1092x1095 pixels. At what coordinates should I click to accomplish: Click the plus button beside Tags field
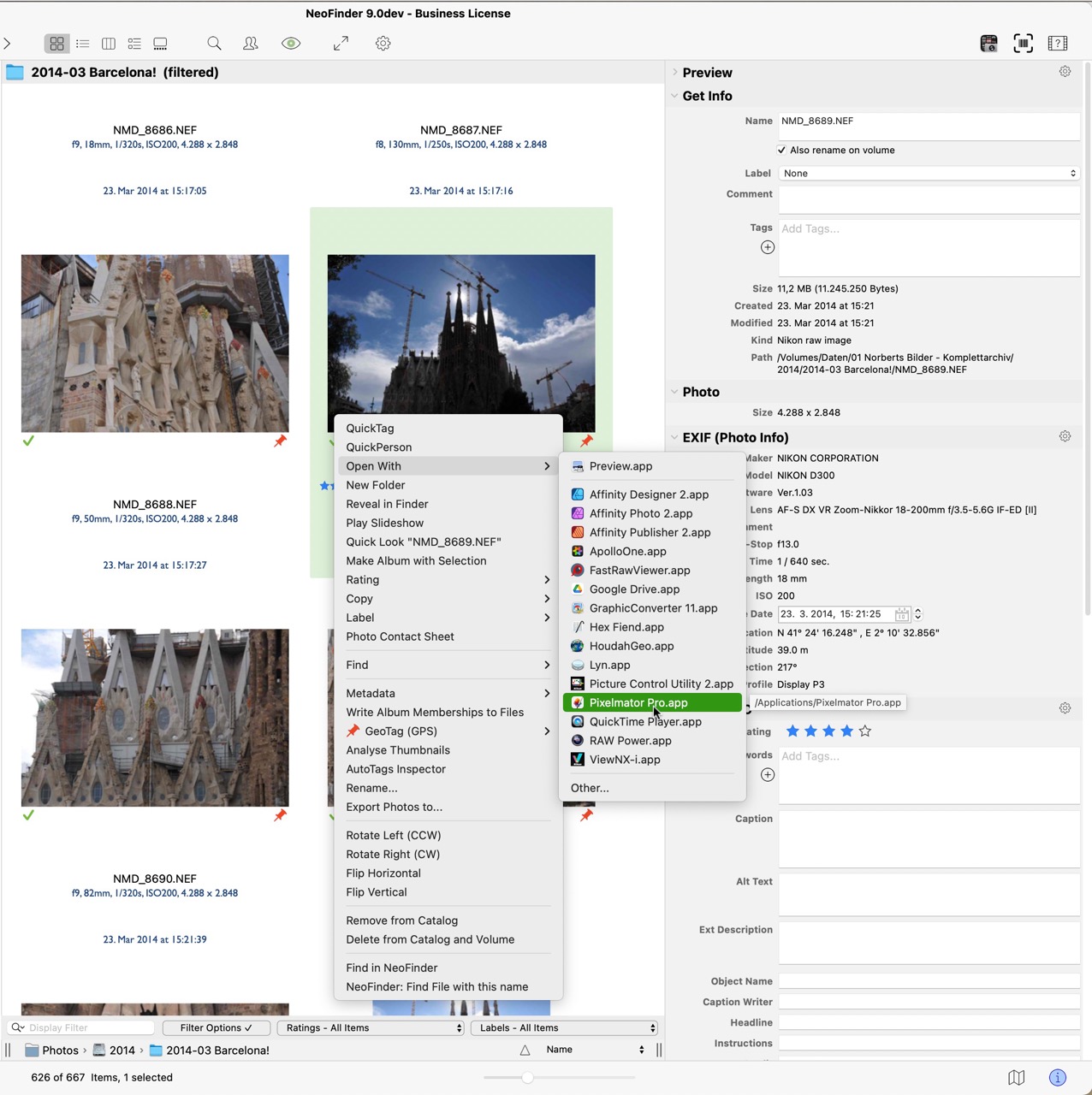768,247
